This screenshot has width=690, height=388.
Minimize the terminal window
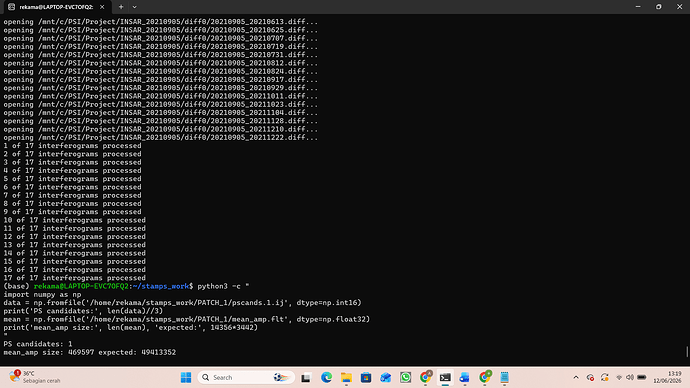(638, 7)
